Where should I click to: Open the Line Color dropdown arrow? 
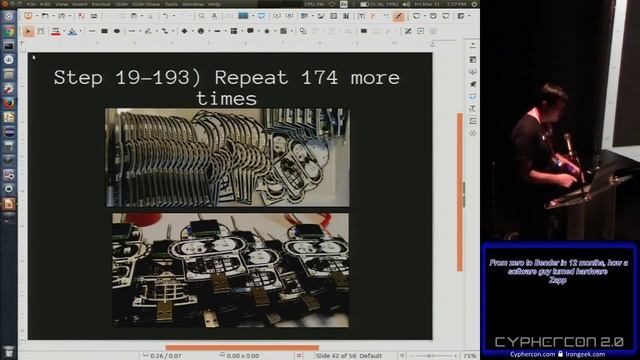pyautogui.click(x=64, y=31)
